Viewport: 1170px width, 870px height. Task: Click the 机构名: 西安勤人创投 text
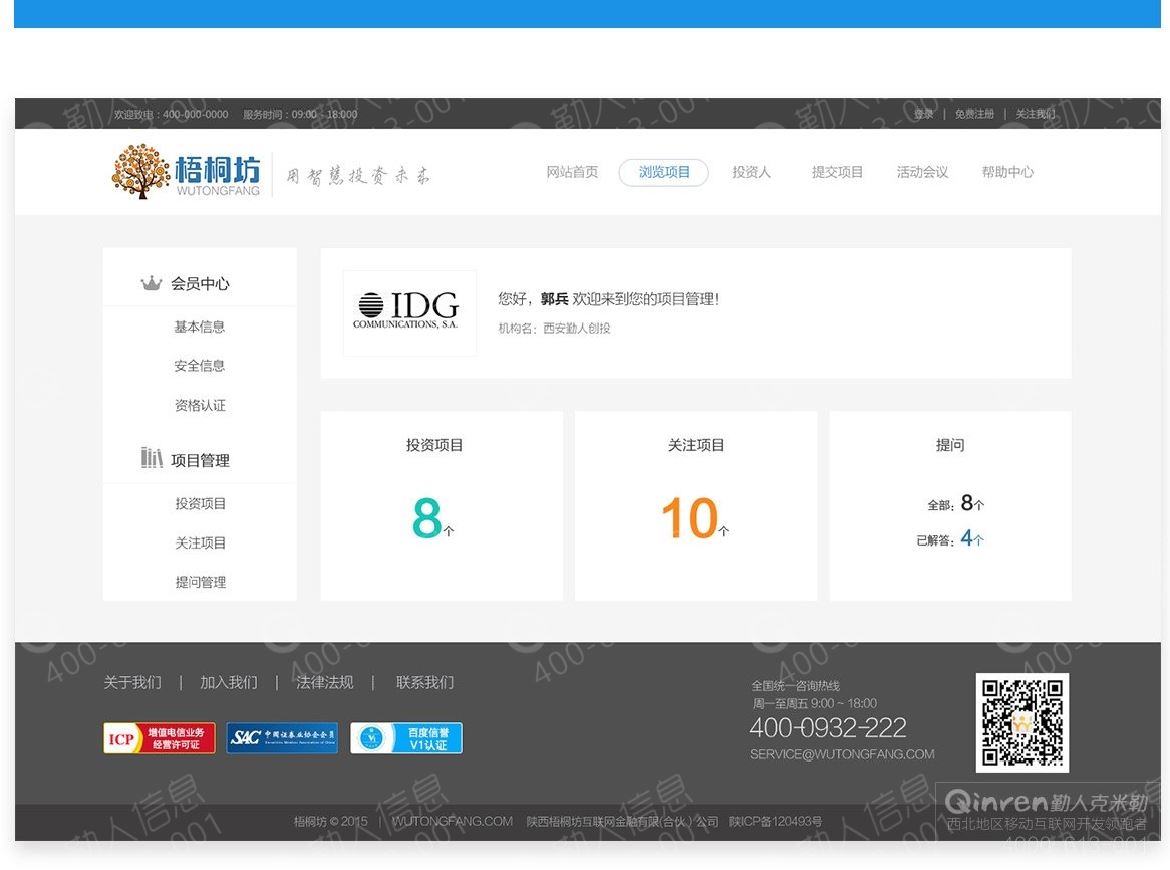point(554,328)
